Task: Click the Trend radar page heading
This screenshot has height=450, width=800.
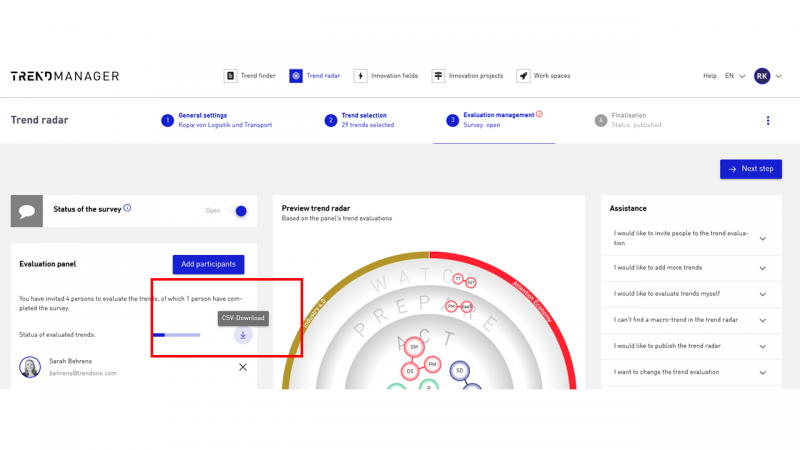Action: pos(39,120)
